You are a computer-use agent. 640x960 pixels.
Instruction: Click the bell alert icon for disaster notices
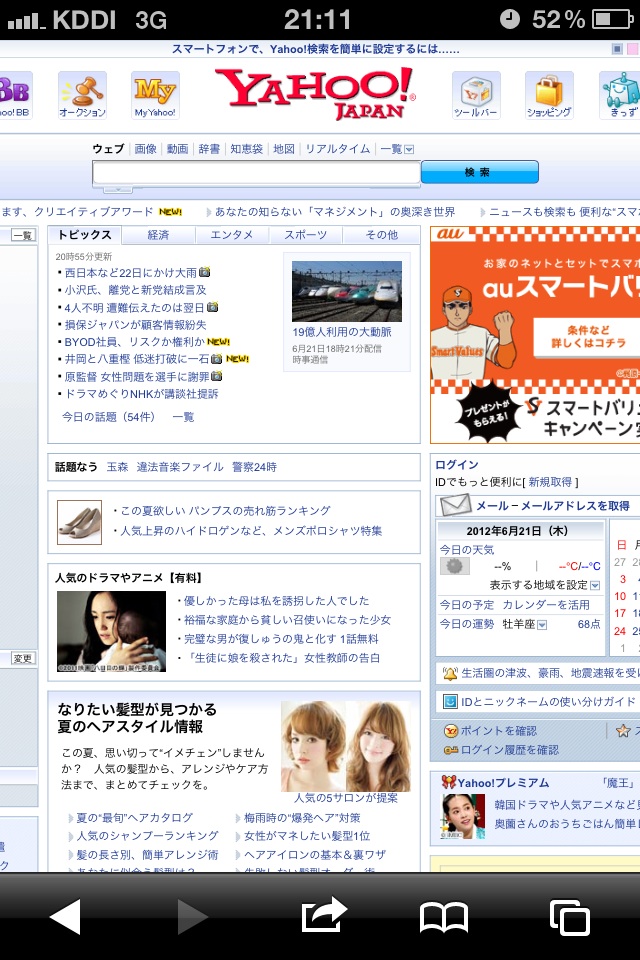(450, 673)
